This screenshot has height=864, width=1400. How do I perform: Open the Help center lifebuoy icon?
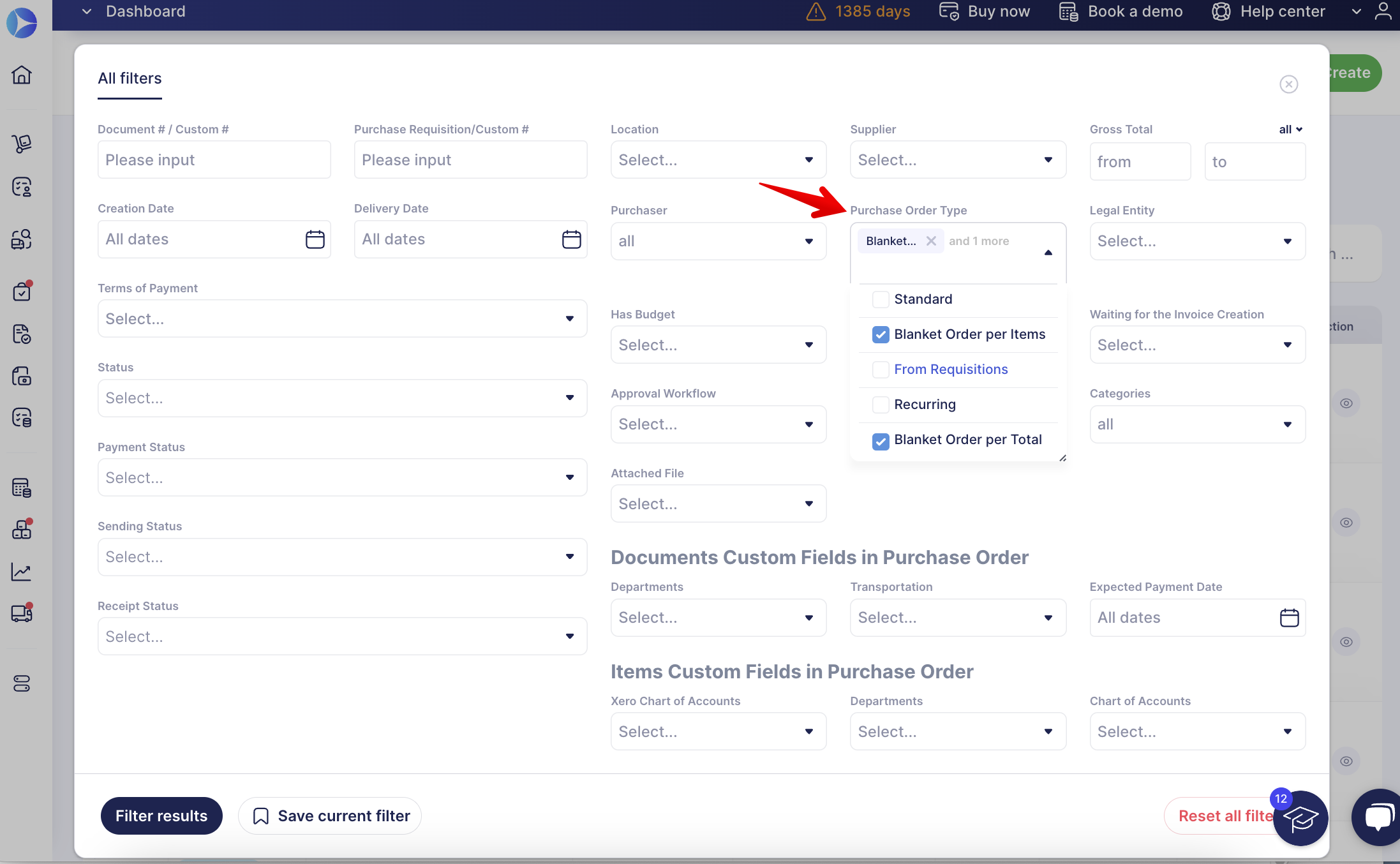1221,11
